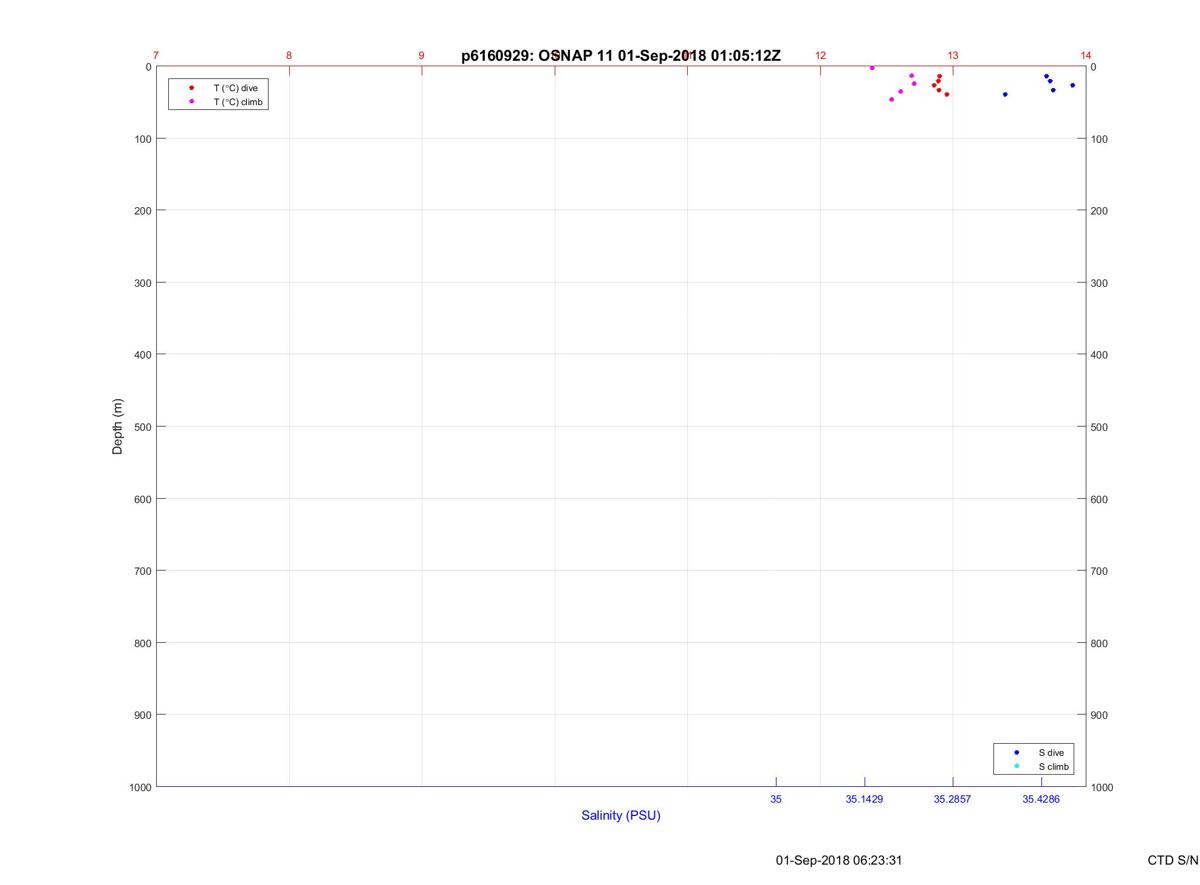Select temperature tick label '13' on top axis

(x=953, y=55)
